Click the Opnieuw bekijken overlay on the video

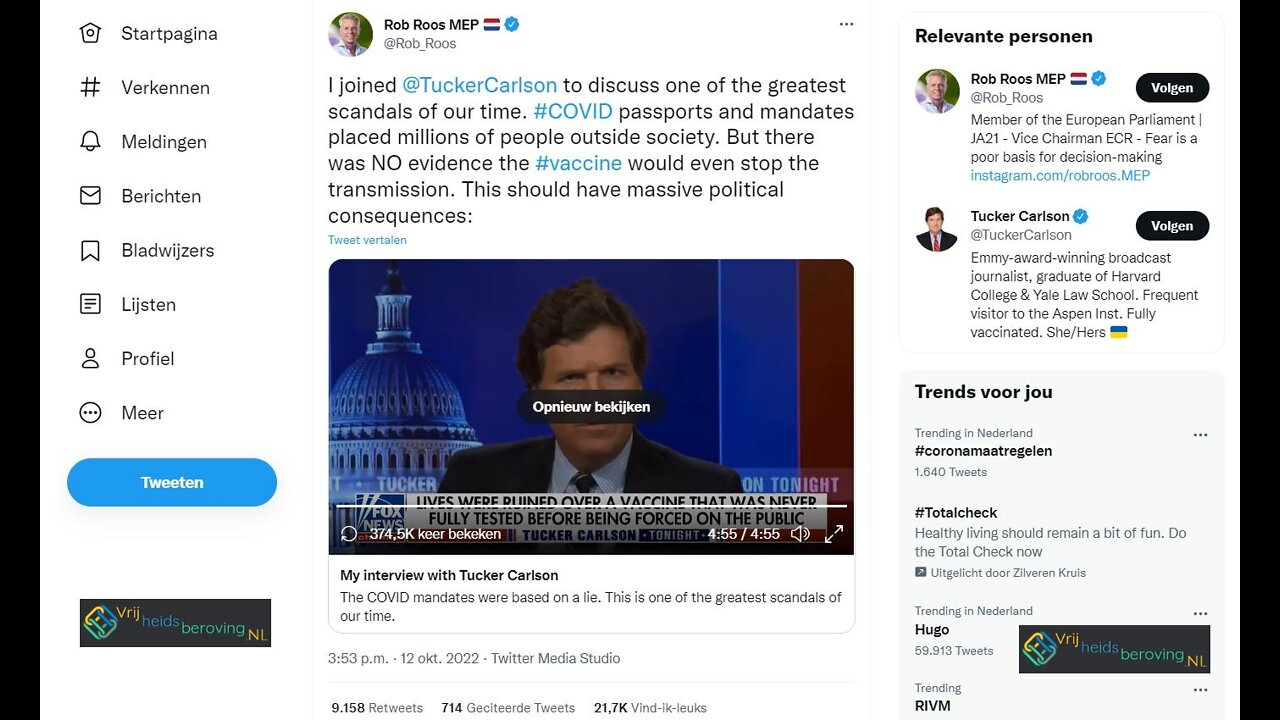(x=591, y=407)
